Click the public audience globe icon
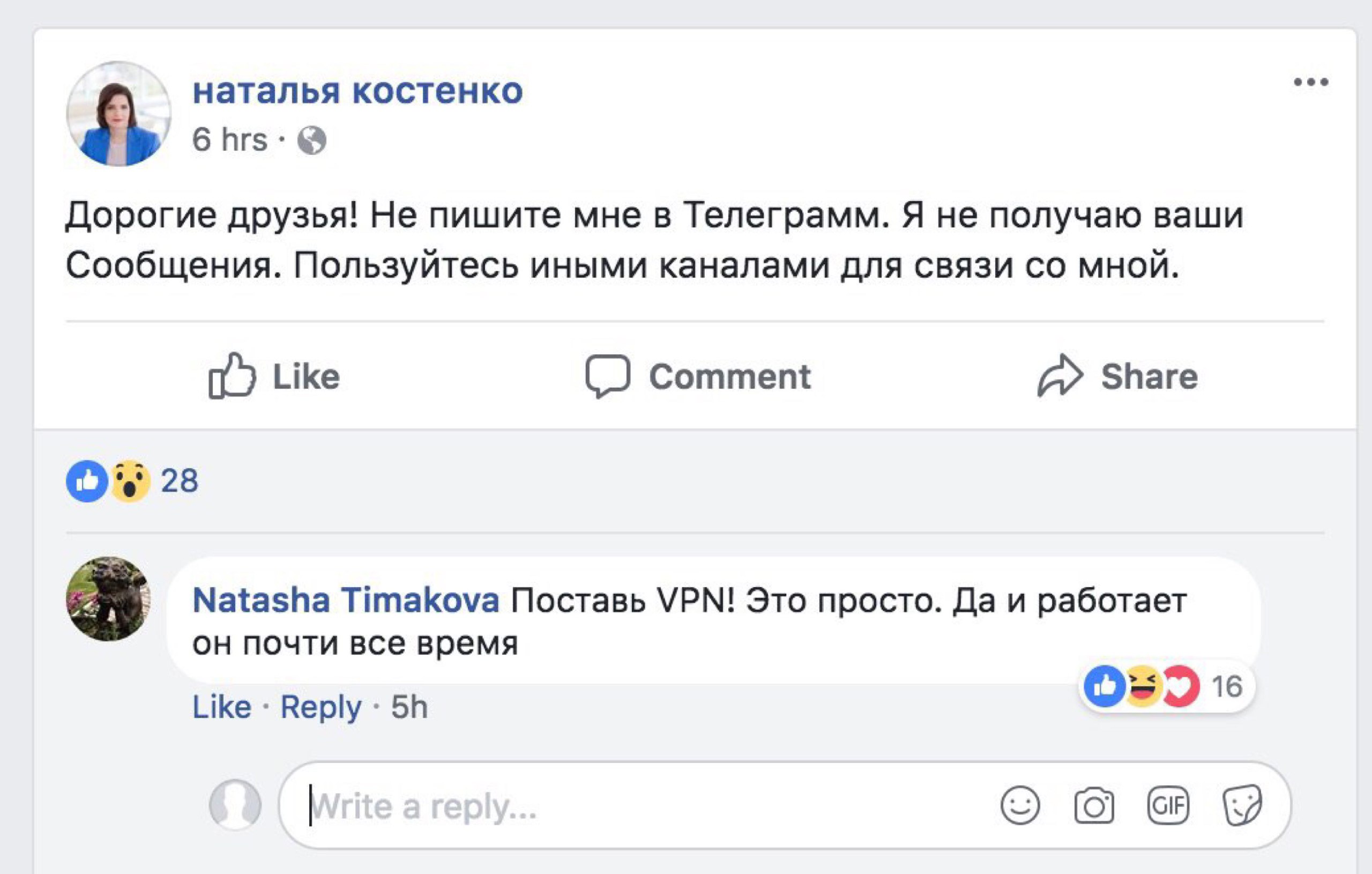Image resolution: width=1372 pixels, height=874 pixels. point(312,140)
